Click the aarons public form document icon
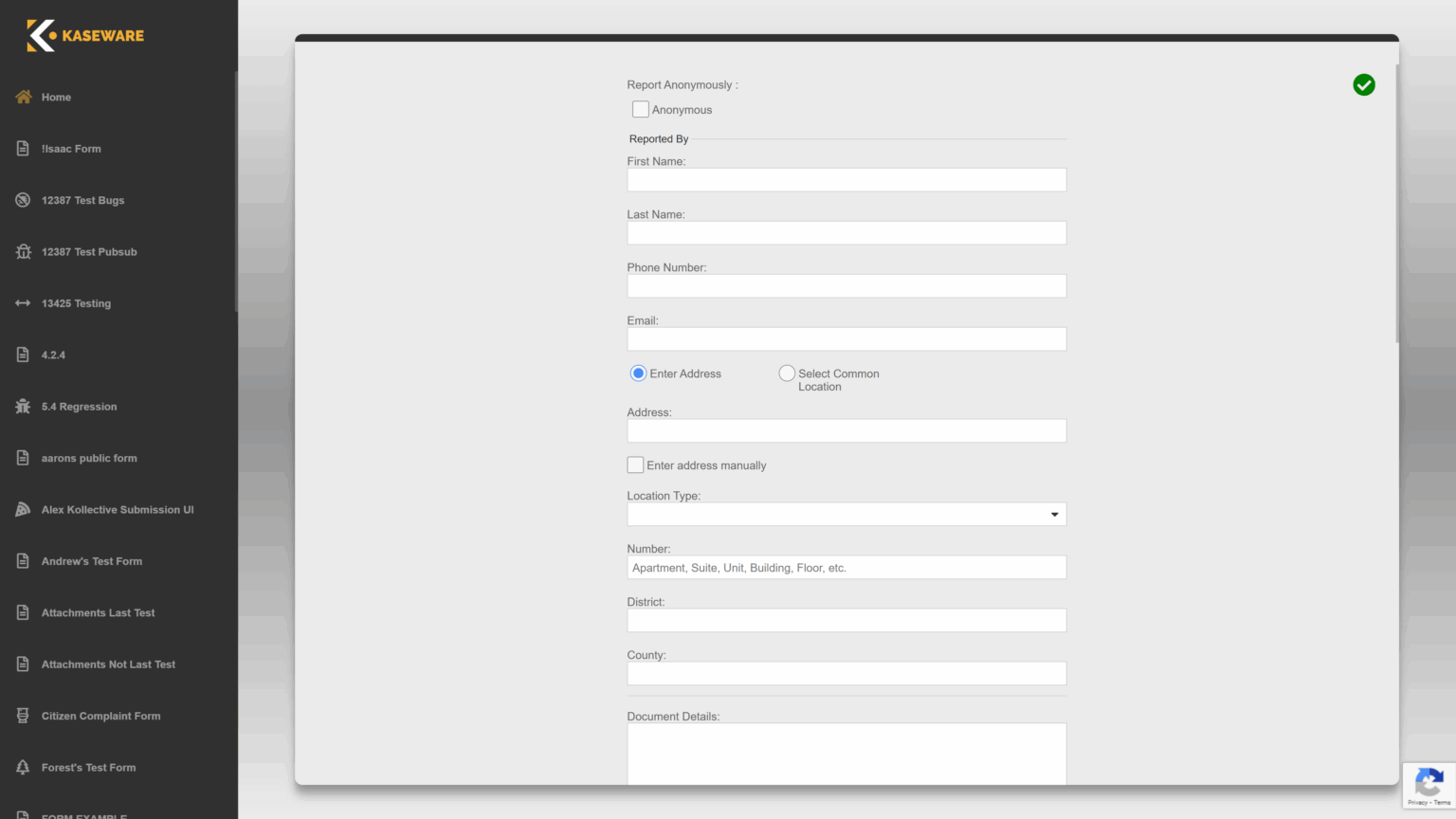 pyautogui.click(x=22, y=458)
